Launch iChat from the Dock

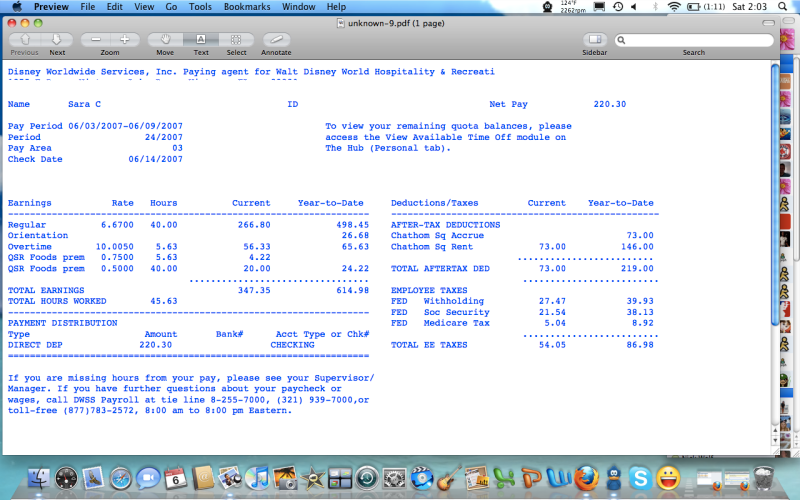[x=148, y=478]
